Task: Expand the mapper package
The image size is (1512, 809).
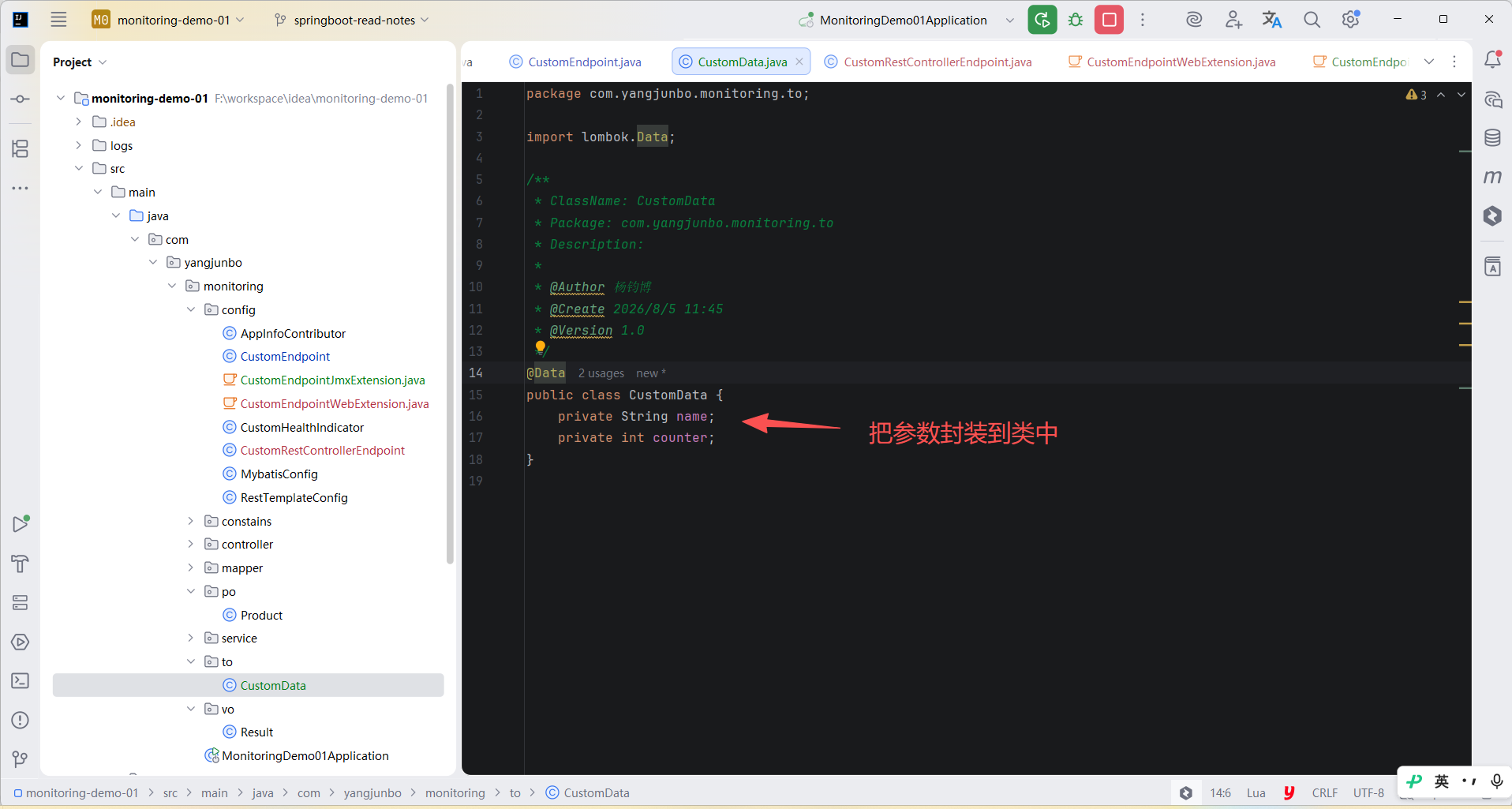Action: pos(191,567)
